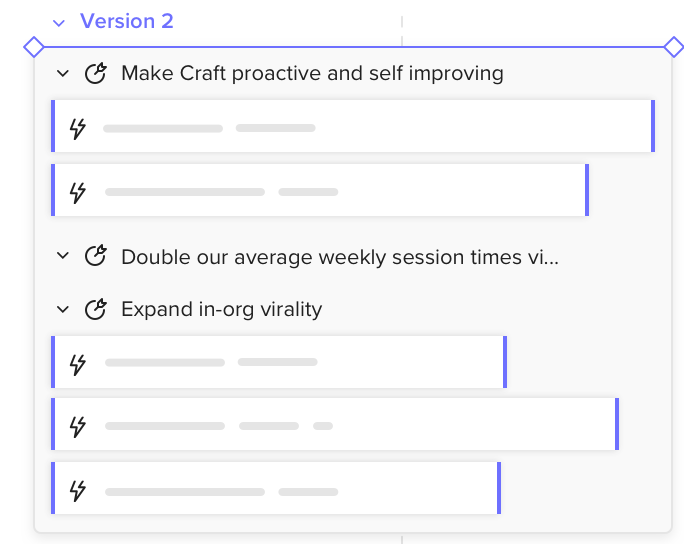This screenshot has width=684, height=544.
Task: Collapse Expand in-org virality chevron
Action: (x=63, y=309)
